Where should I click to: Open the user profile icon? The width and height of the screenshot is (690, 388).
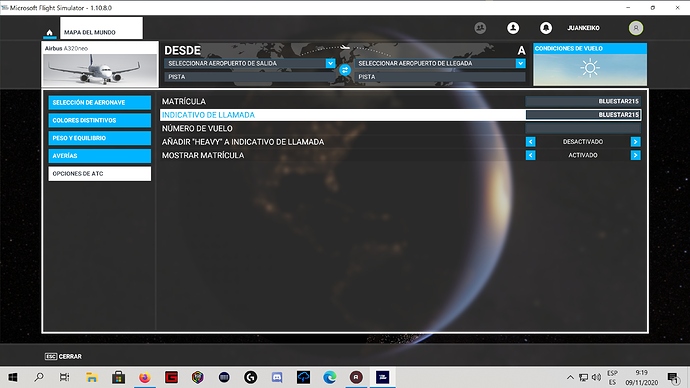point(513,28)
